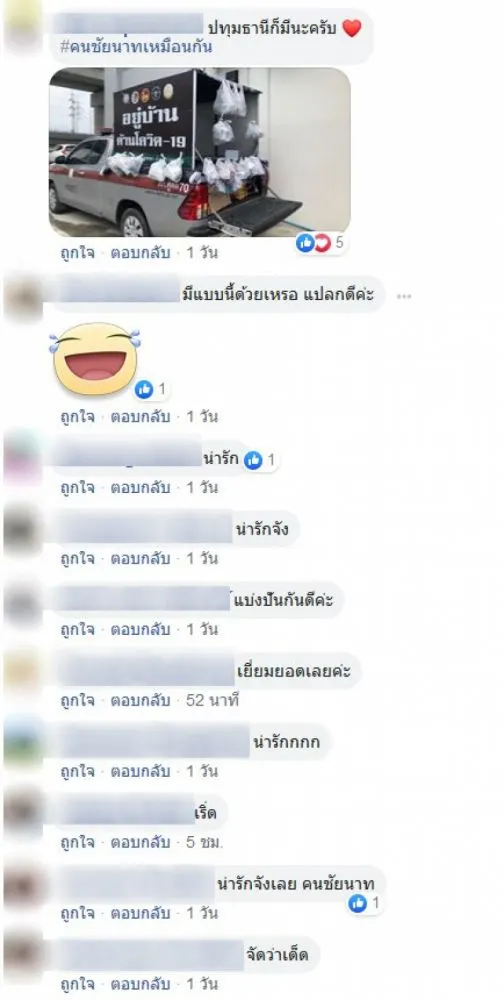Click ถูกใจ under the truck photo comment
This screenshot has width=504, height=1000.
coord(77,253)
